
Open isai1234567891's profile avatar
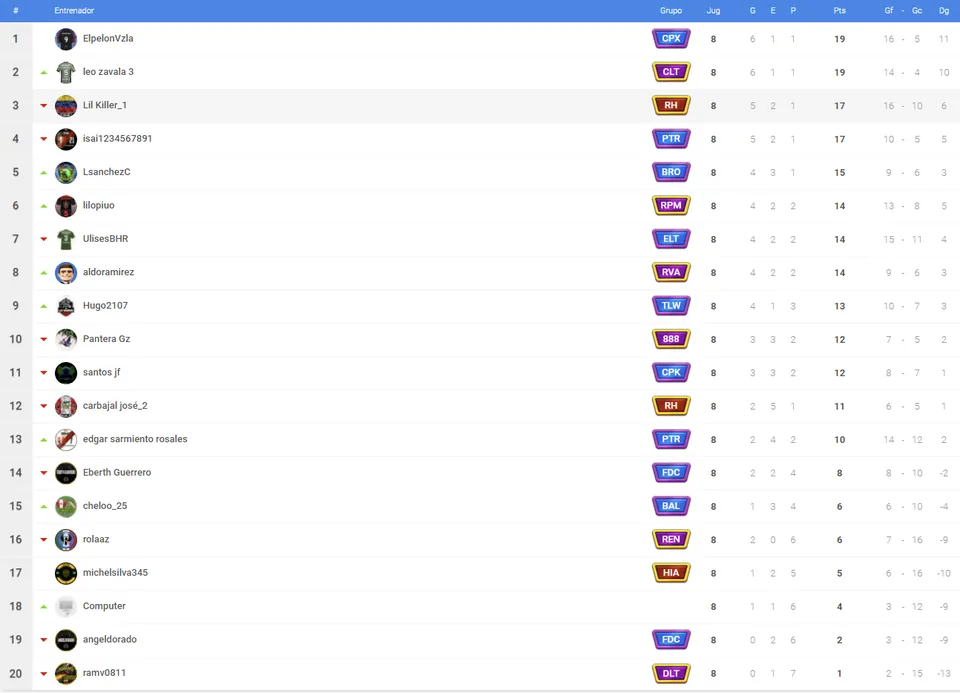66,139
